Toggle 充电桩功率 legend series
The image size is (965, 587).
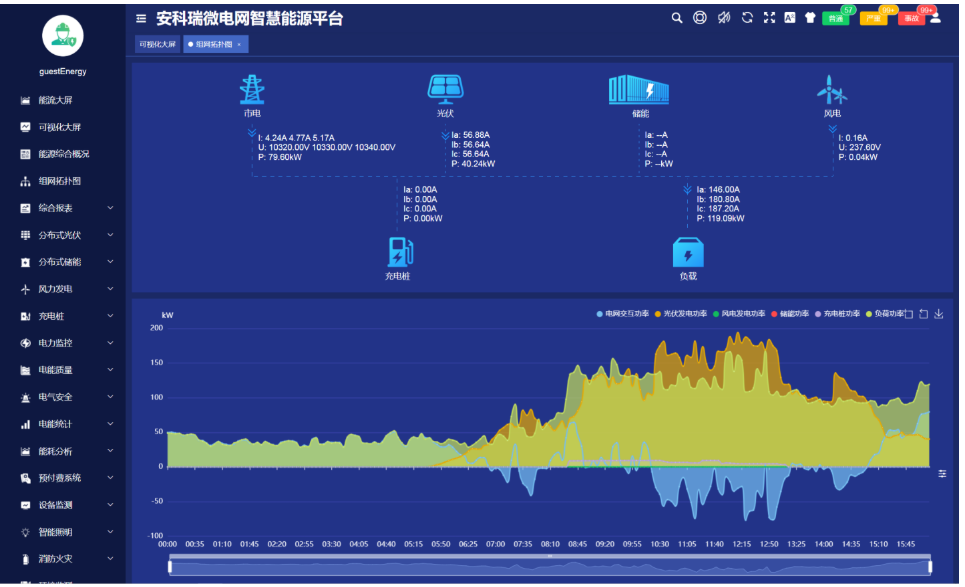point(838,314)
